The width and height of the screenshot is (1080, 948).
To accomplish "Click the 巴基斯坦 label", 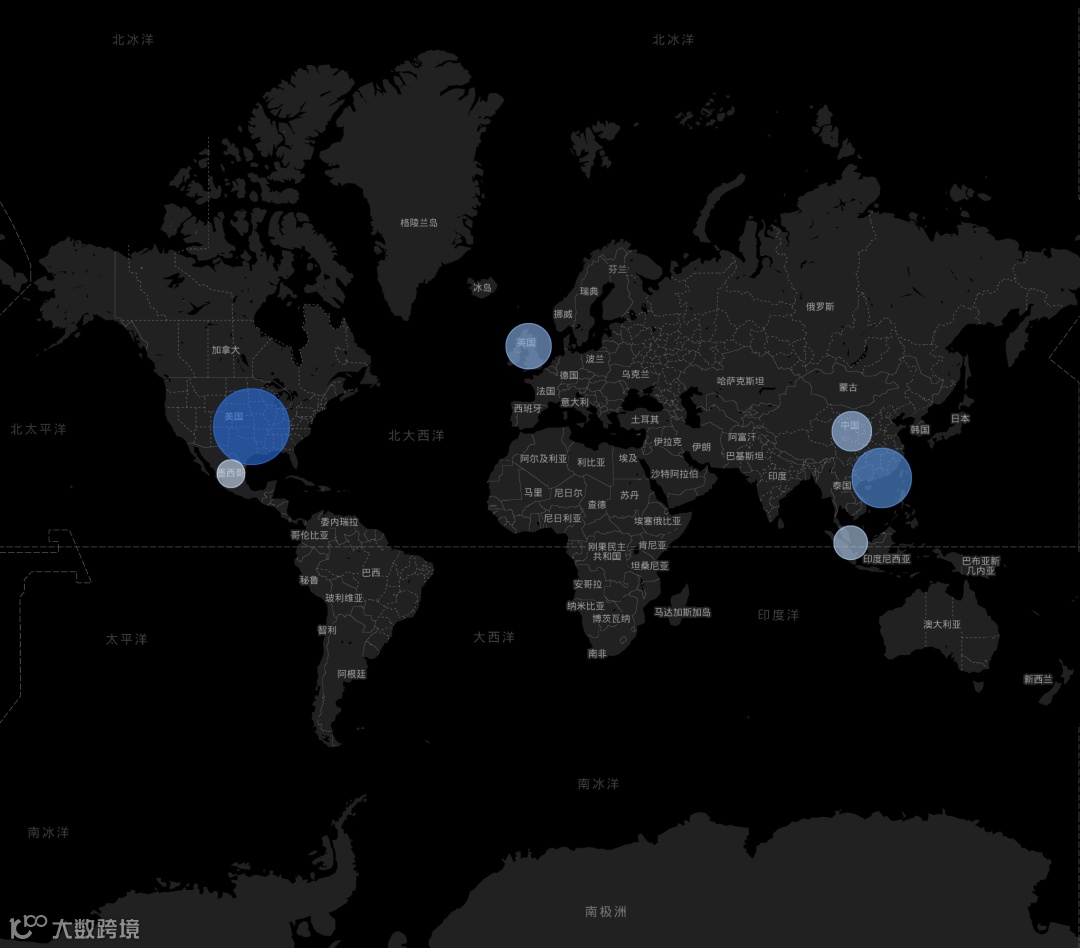I will (x=745, y=456).
